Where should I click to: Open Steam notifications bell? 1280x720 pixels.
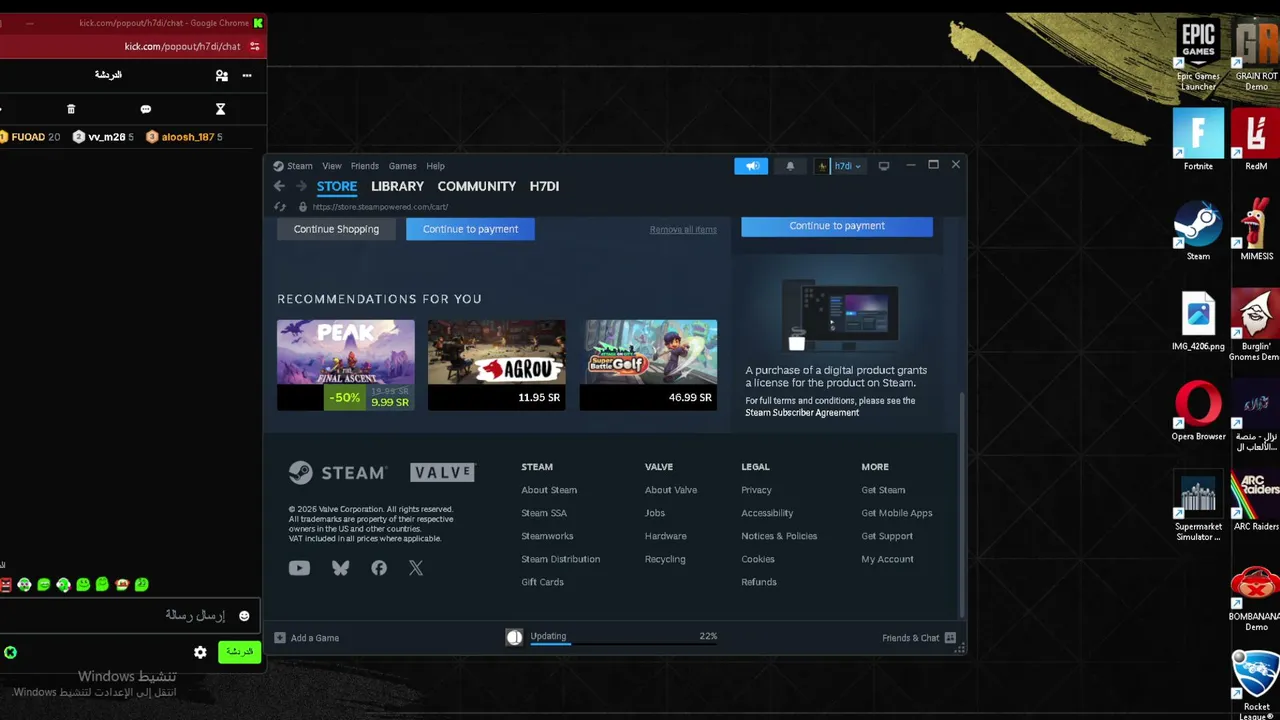[x=790, y=166]
